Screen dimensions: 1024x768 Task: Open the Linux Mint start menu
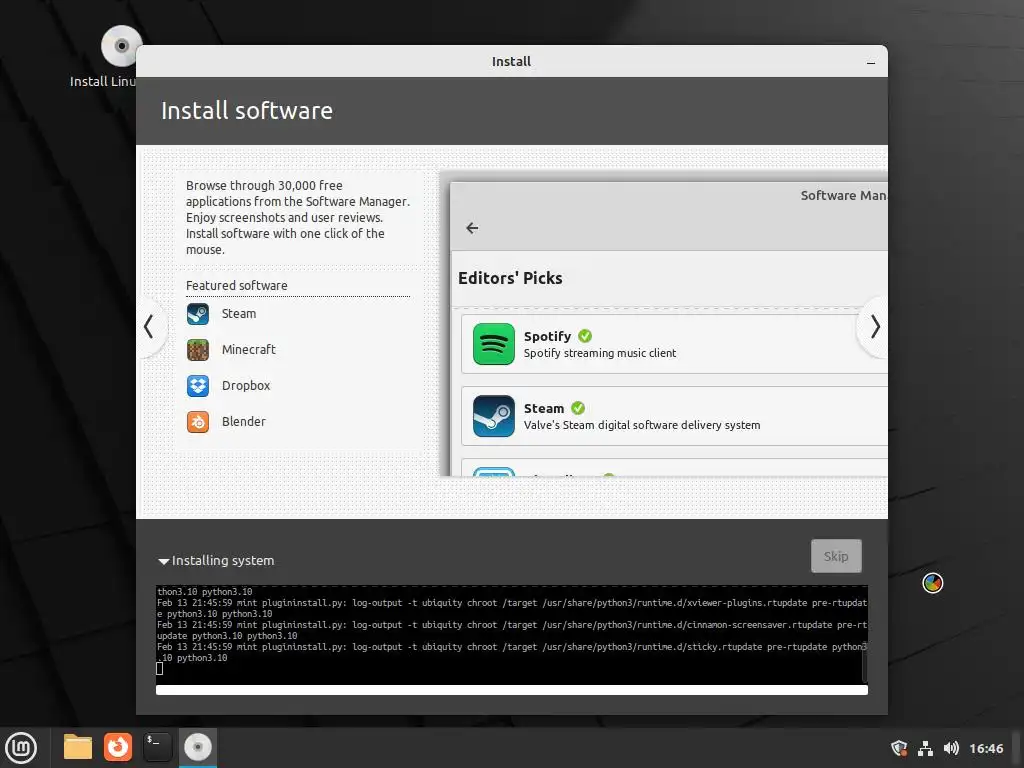coord(21,748)
